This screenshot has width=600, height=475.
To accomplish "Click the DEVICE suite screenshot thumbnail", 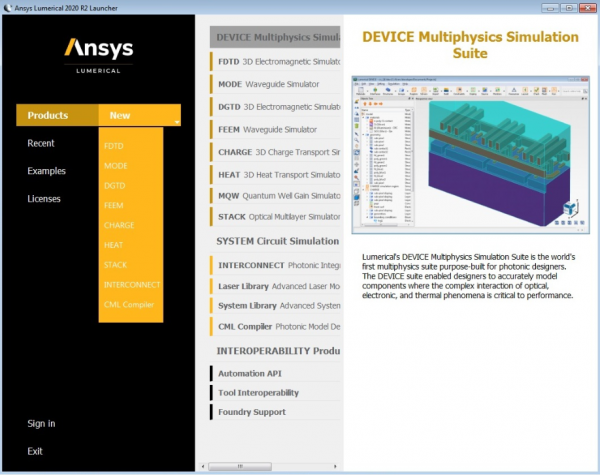I will (468, 156).
